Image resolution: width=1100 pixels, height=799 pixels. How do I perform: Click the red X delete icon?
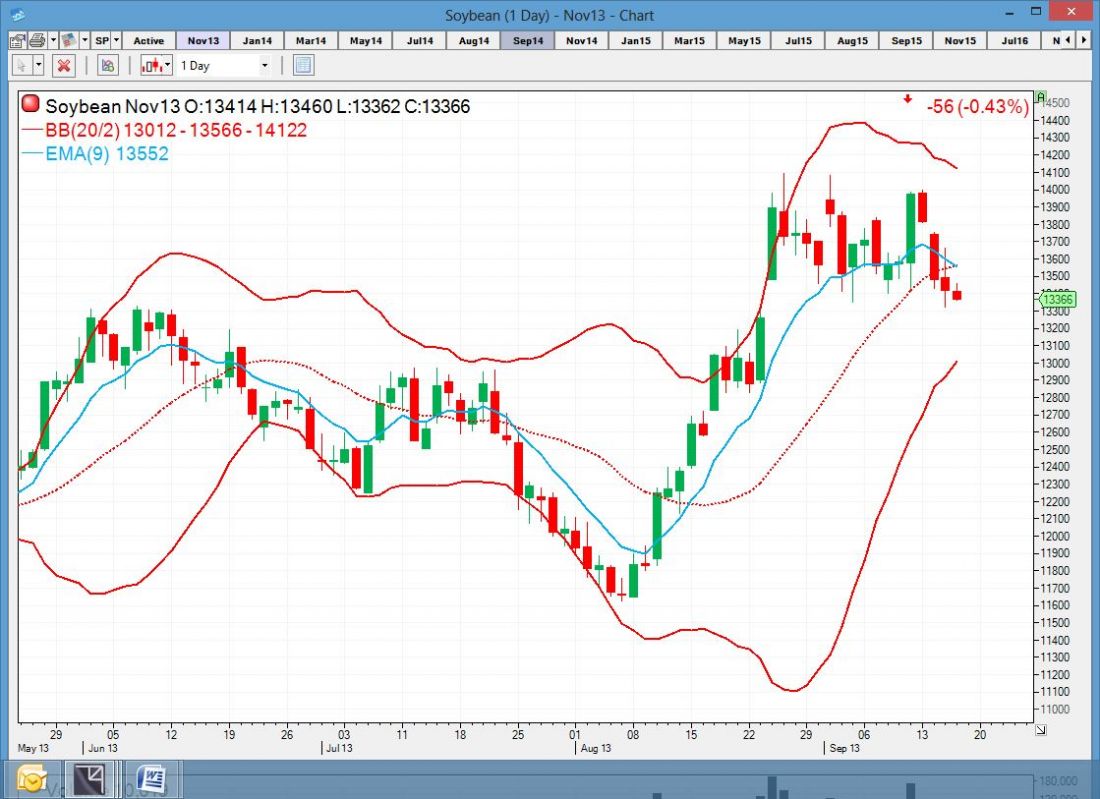pos(64,65)
